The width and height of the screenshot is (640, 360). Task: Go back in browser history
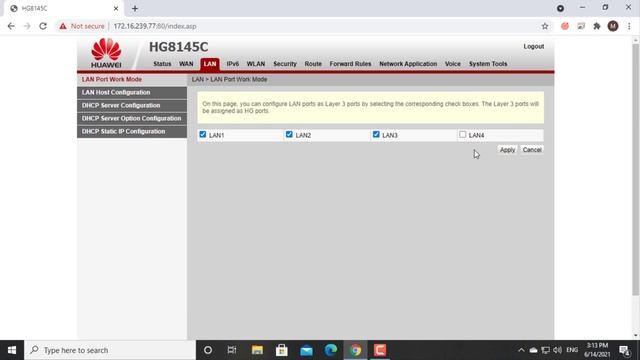tap(11, 26)
